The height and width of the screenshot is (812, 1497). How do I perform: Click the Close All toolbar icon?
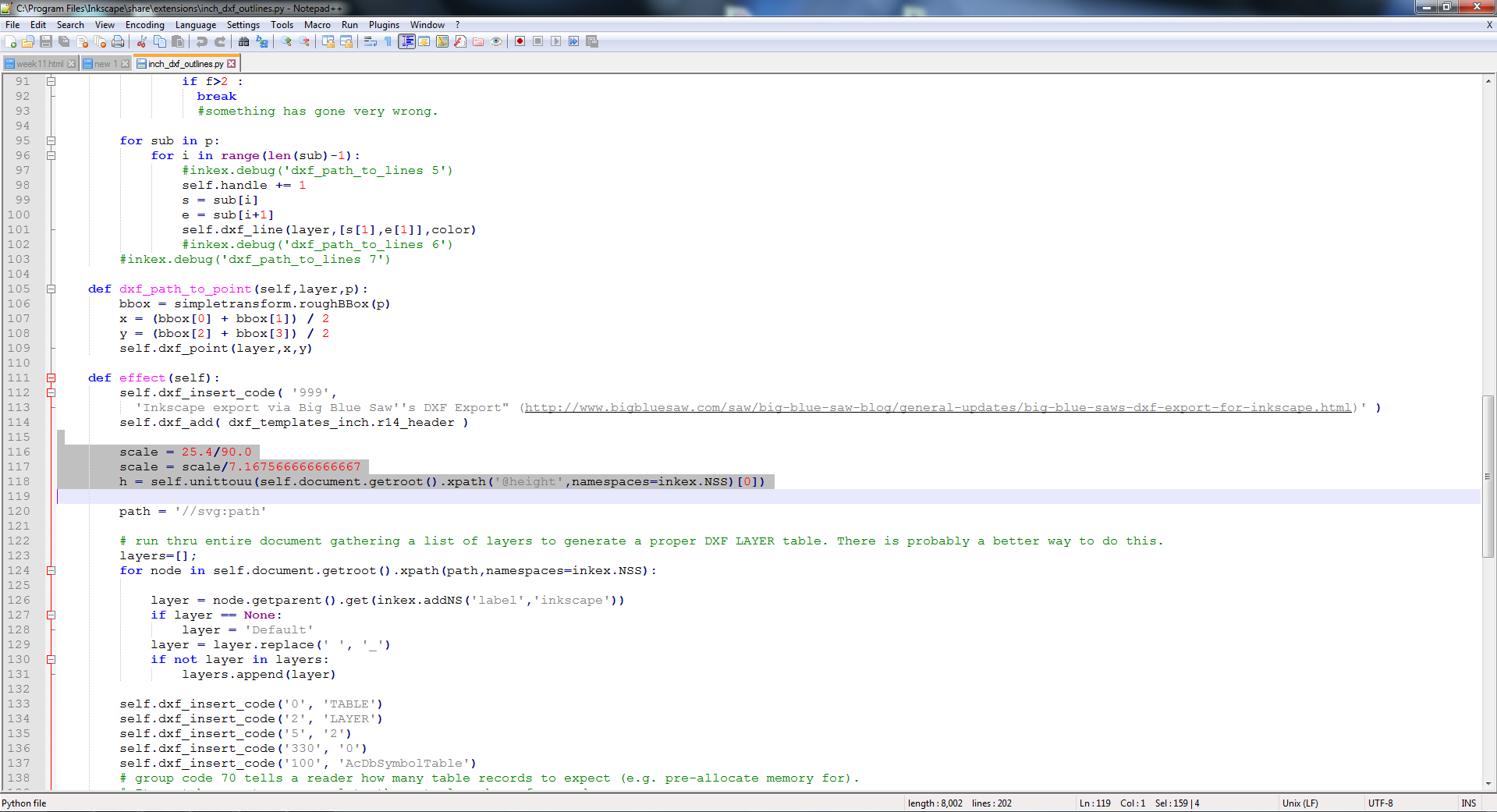pos(100,41)
